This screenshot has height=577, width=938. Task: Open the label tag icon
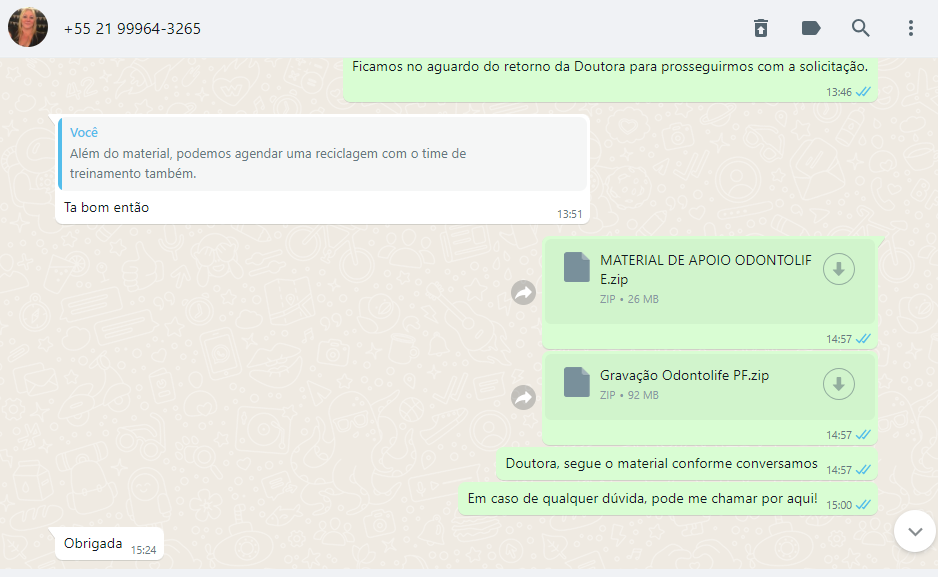click(x=811, y=28)
